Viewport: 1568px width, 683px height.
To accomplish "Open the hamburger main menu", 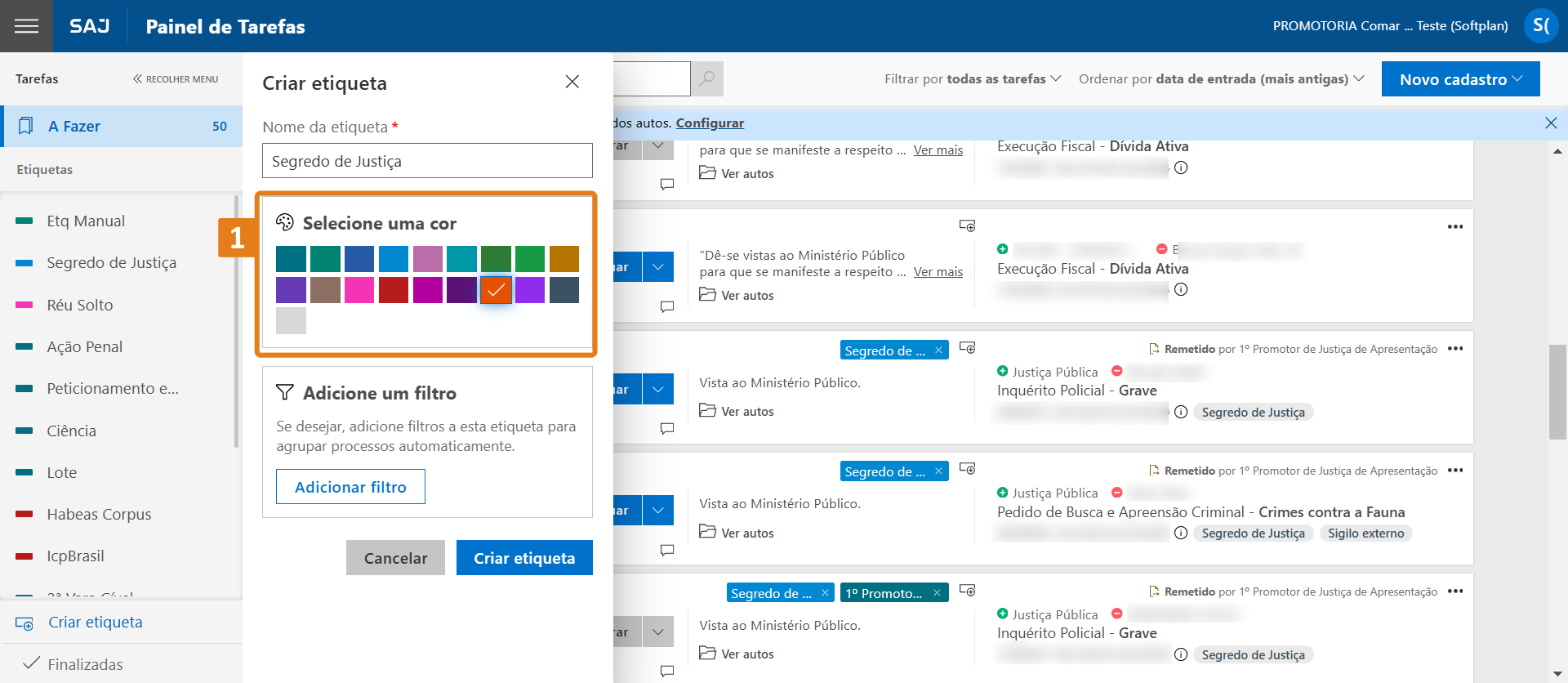I will pos(26,26).
